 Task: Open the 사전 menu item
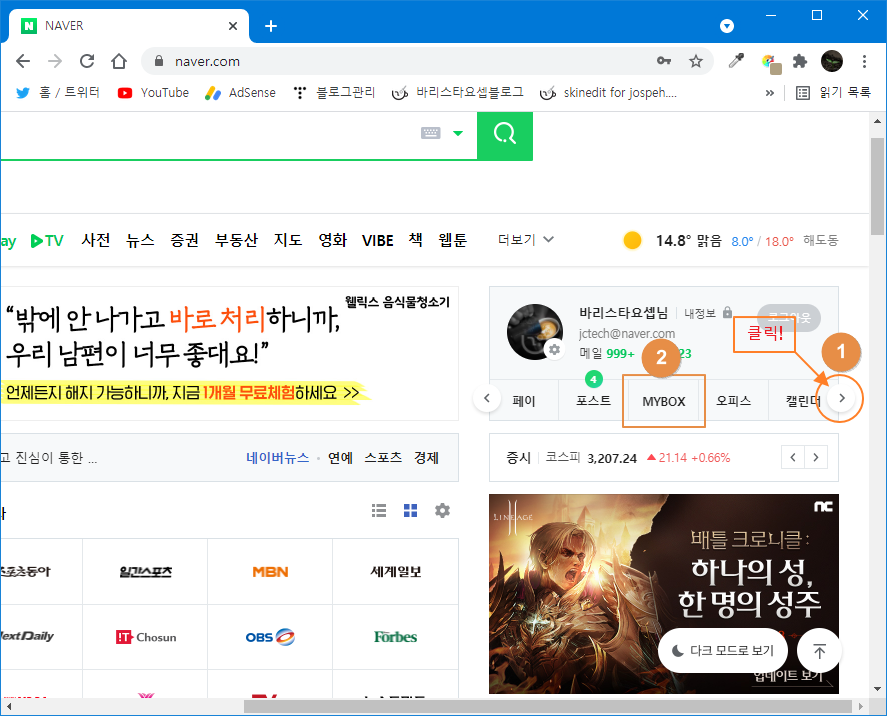(96, 240)
